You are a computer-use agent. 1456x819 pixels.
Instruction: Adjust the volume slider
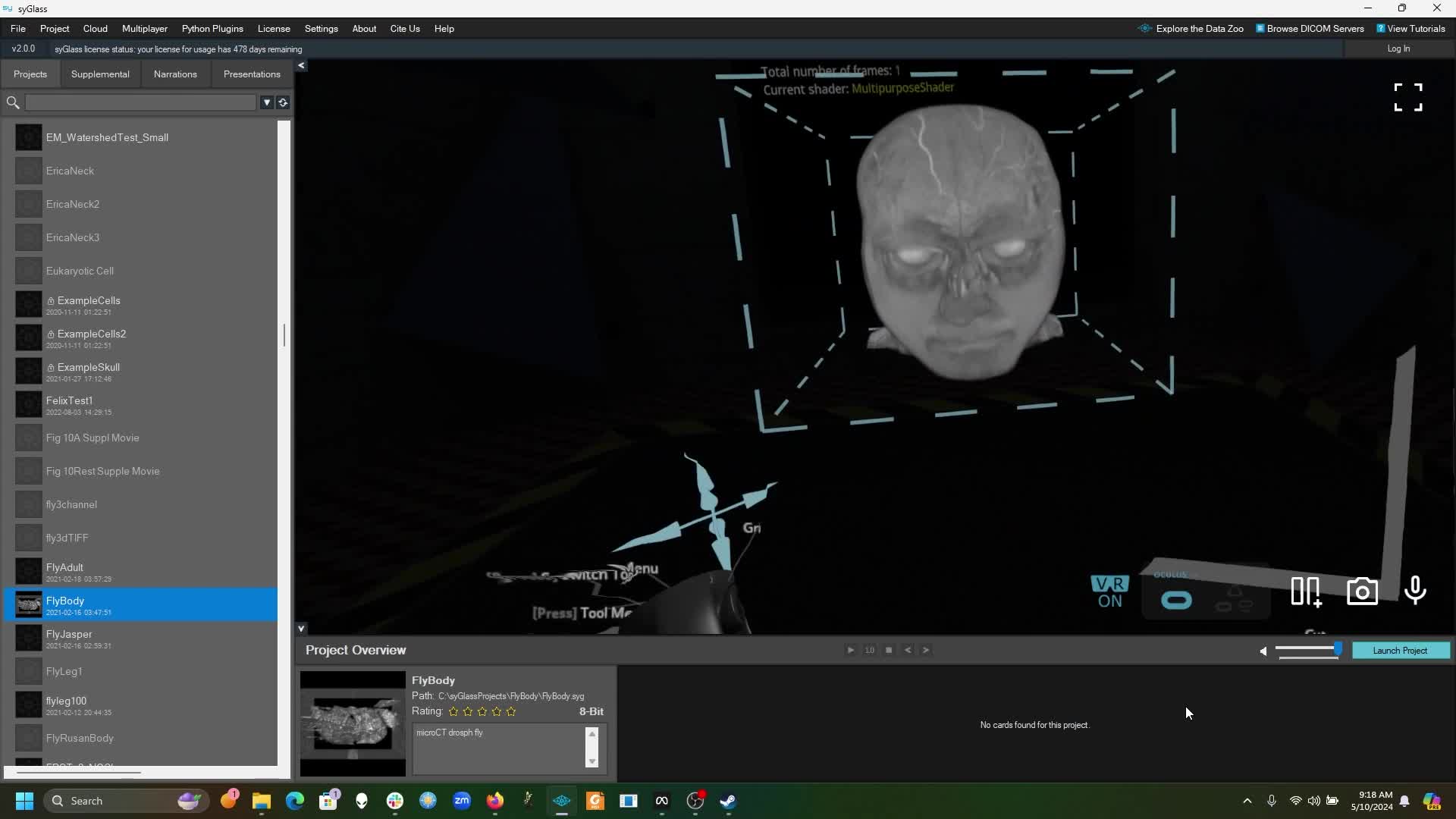[1309, 649]
